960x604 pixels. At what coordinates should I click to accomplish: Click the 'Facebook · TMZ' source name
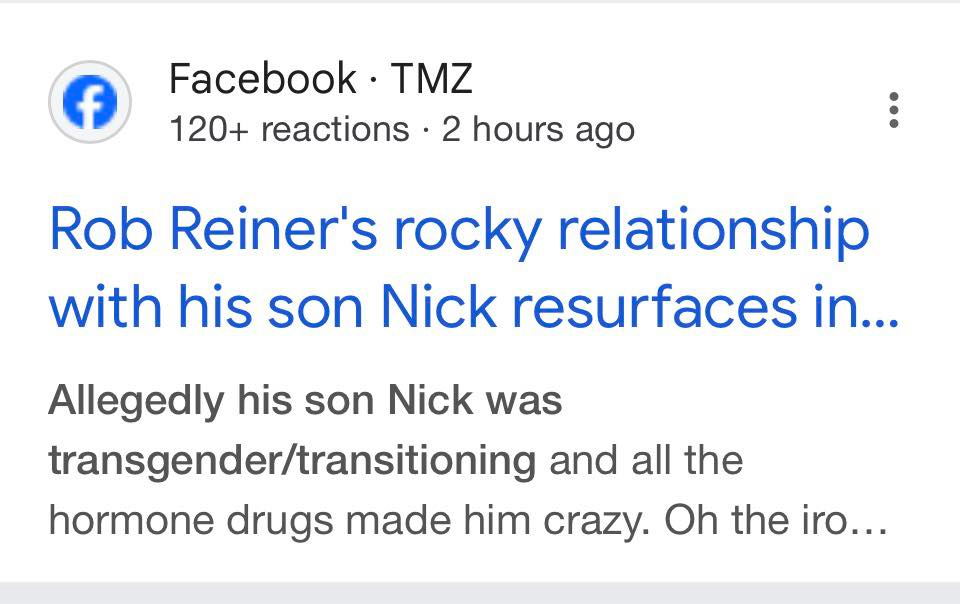pos(320,79)
